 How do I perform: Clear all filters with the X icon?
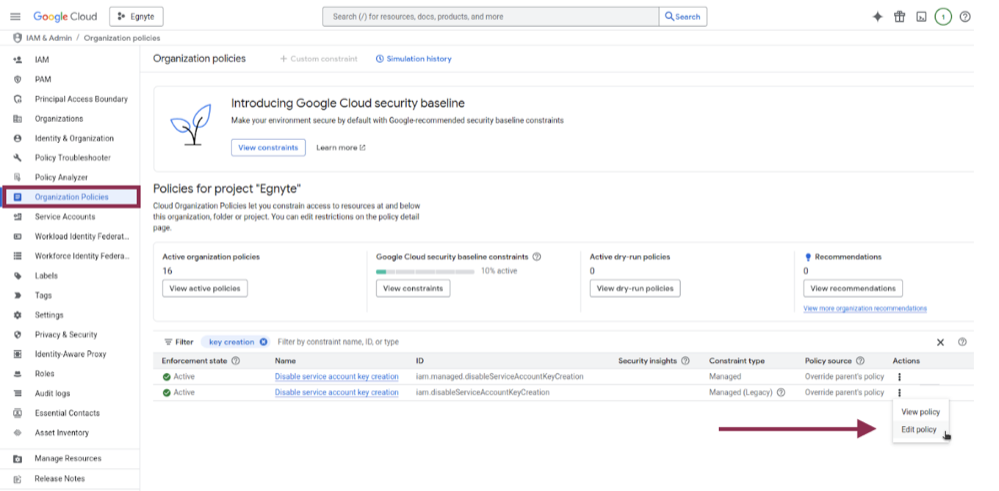[x=940, y=342]
